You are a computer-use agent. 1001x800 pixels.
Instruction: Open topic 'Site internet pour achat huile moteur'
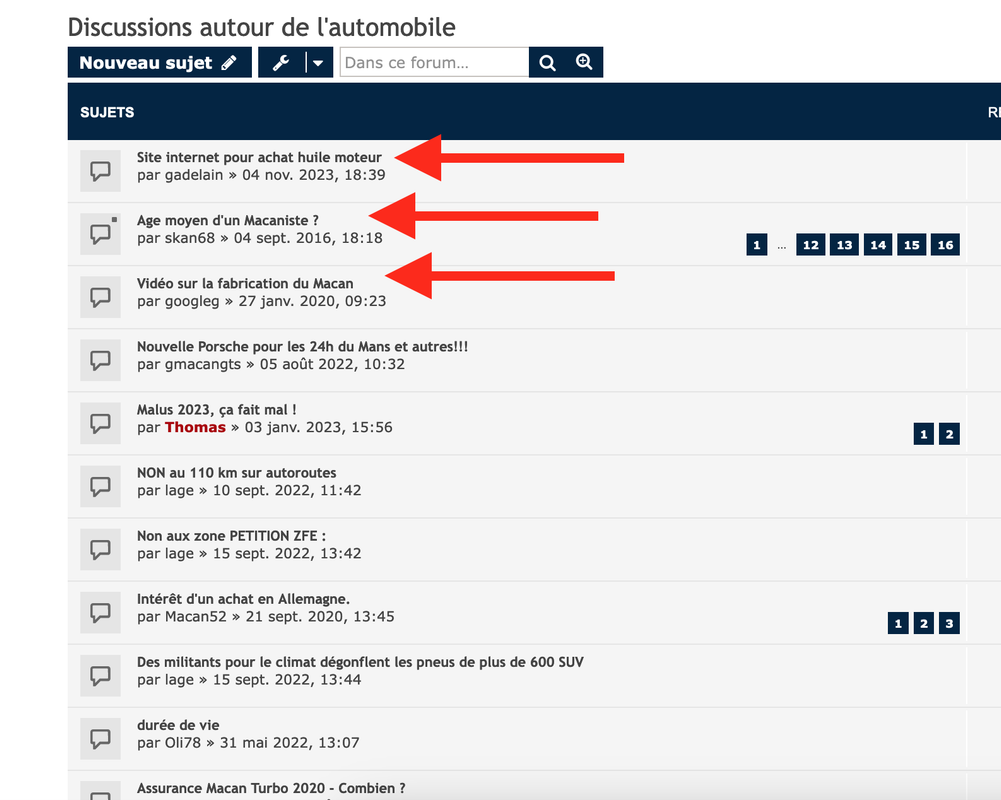tap(259, 157)
